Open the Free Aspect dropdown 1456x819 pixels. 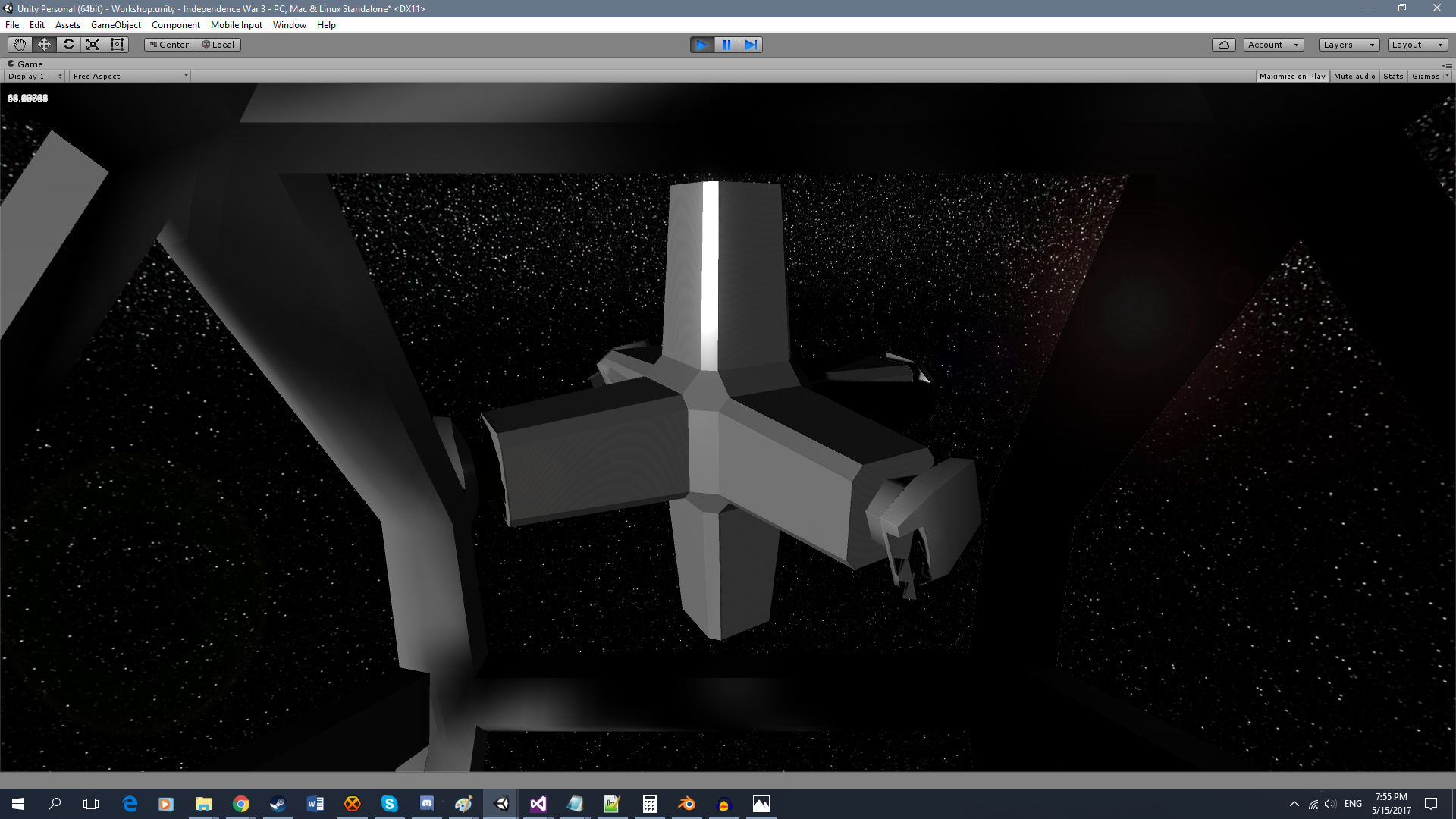click(x=130, y=77)
